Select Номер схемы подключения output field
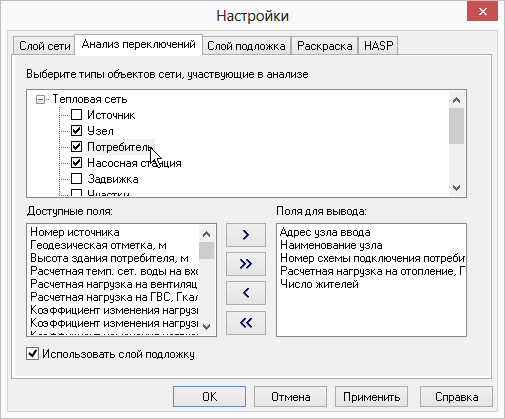The height and width of the screenshot is (419, 505). [x=372, y=258]
